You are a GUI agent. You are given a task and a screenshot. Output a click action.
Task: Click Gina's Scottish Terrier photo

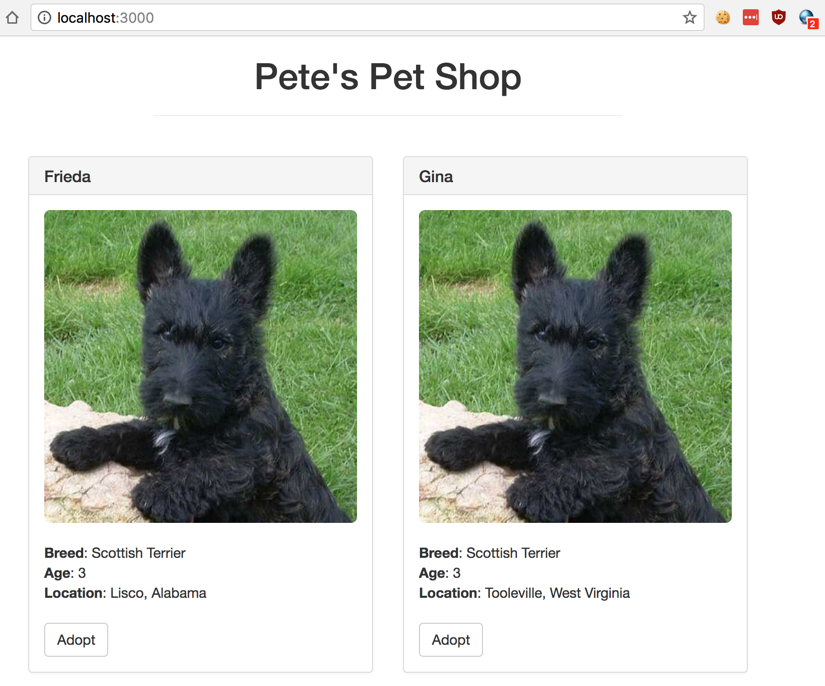tap(575, 366)
